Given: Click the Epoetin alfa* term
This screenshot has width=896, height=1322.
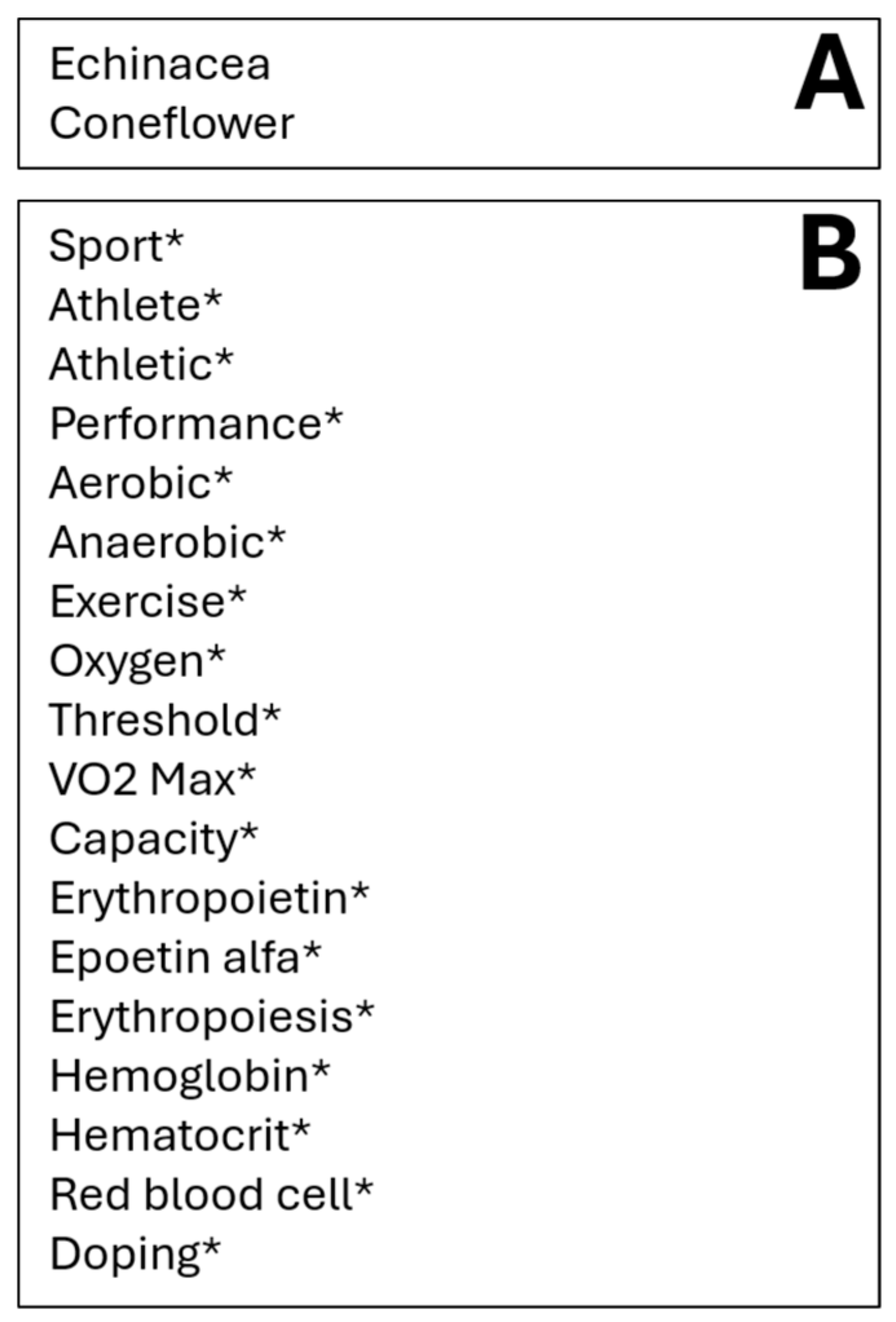Looking at the screenshot, I should (x=185, y=957).
